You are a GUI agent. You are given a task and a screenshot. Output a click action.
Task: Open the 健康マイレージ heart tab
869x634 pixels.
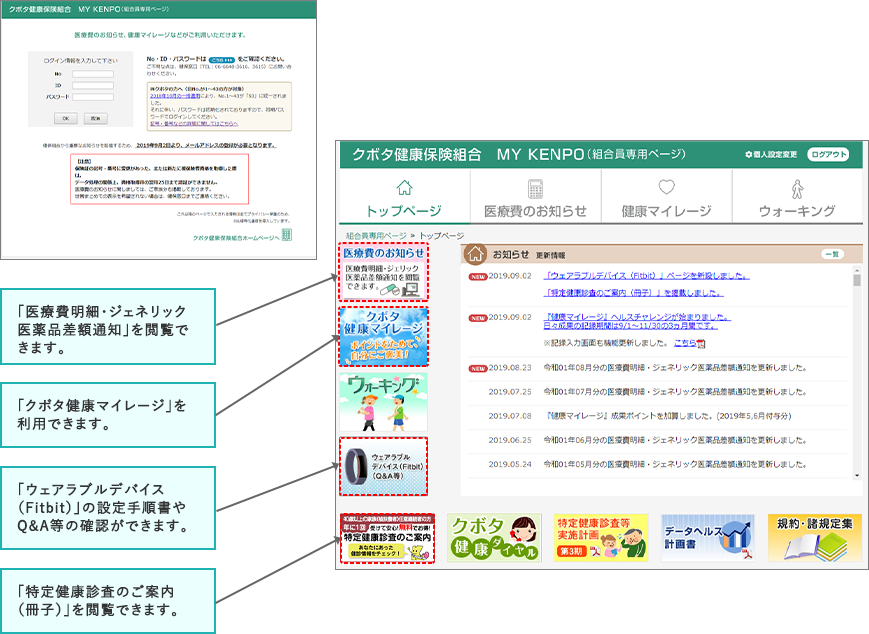click(x=666, y=197)
